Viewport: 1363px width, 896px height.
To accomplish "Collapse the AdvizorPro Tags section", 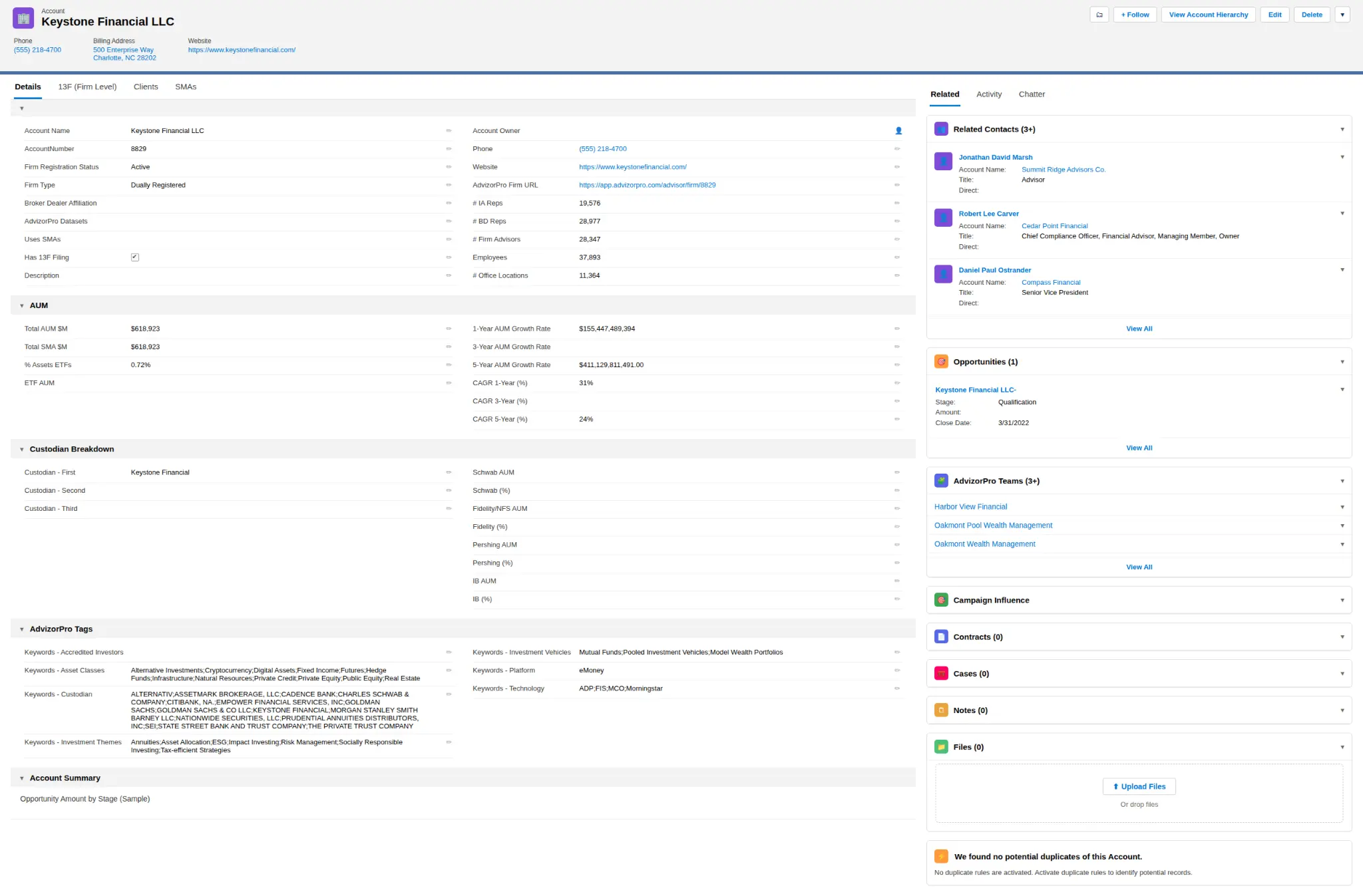I will click(22, 629).
